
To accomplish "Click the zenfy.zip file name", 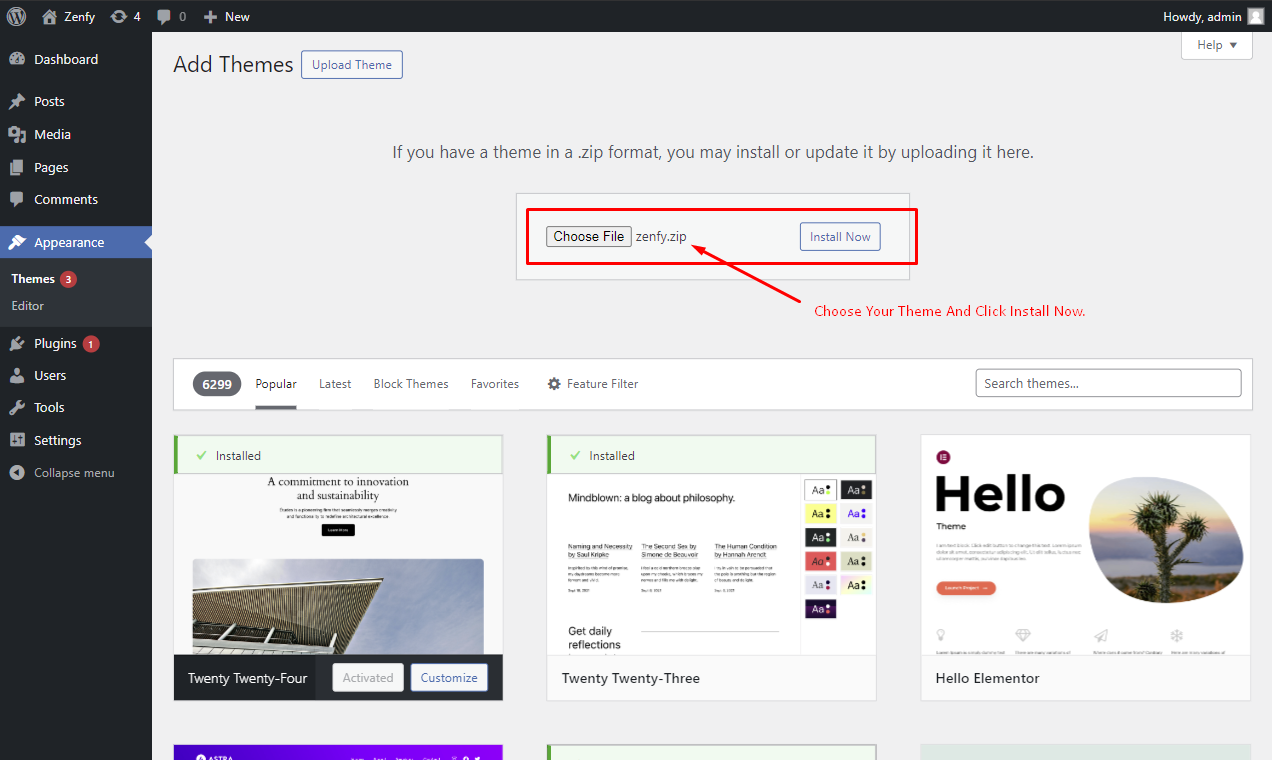I will [x=661, y=237].
